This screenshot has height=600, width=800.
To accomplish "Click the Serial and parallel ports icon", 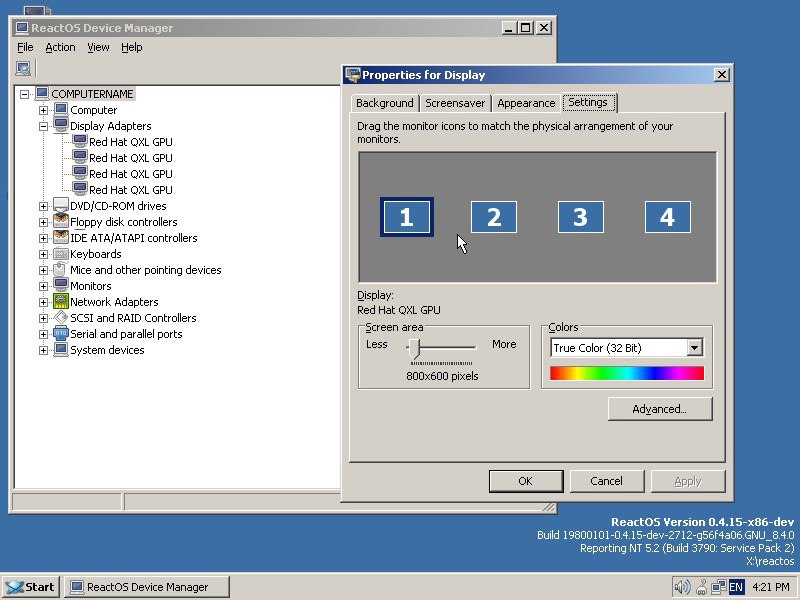I will pos(61,334).
